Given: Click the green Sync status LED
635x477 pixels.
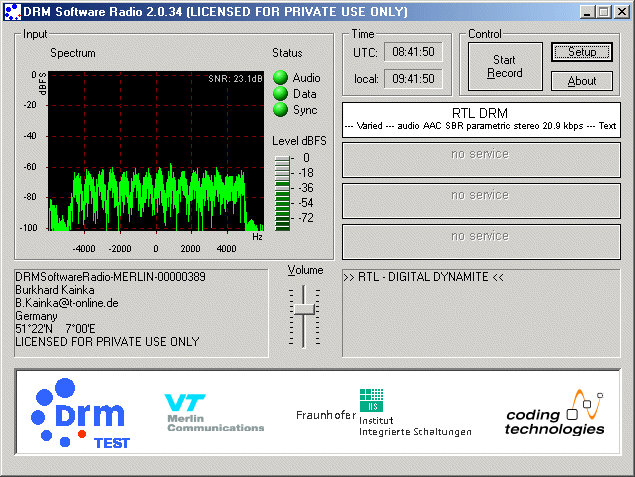Looking at the screenshot, I should coord(280,110).
